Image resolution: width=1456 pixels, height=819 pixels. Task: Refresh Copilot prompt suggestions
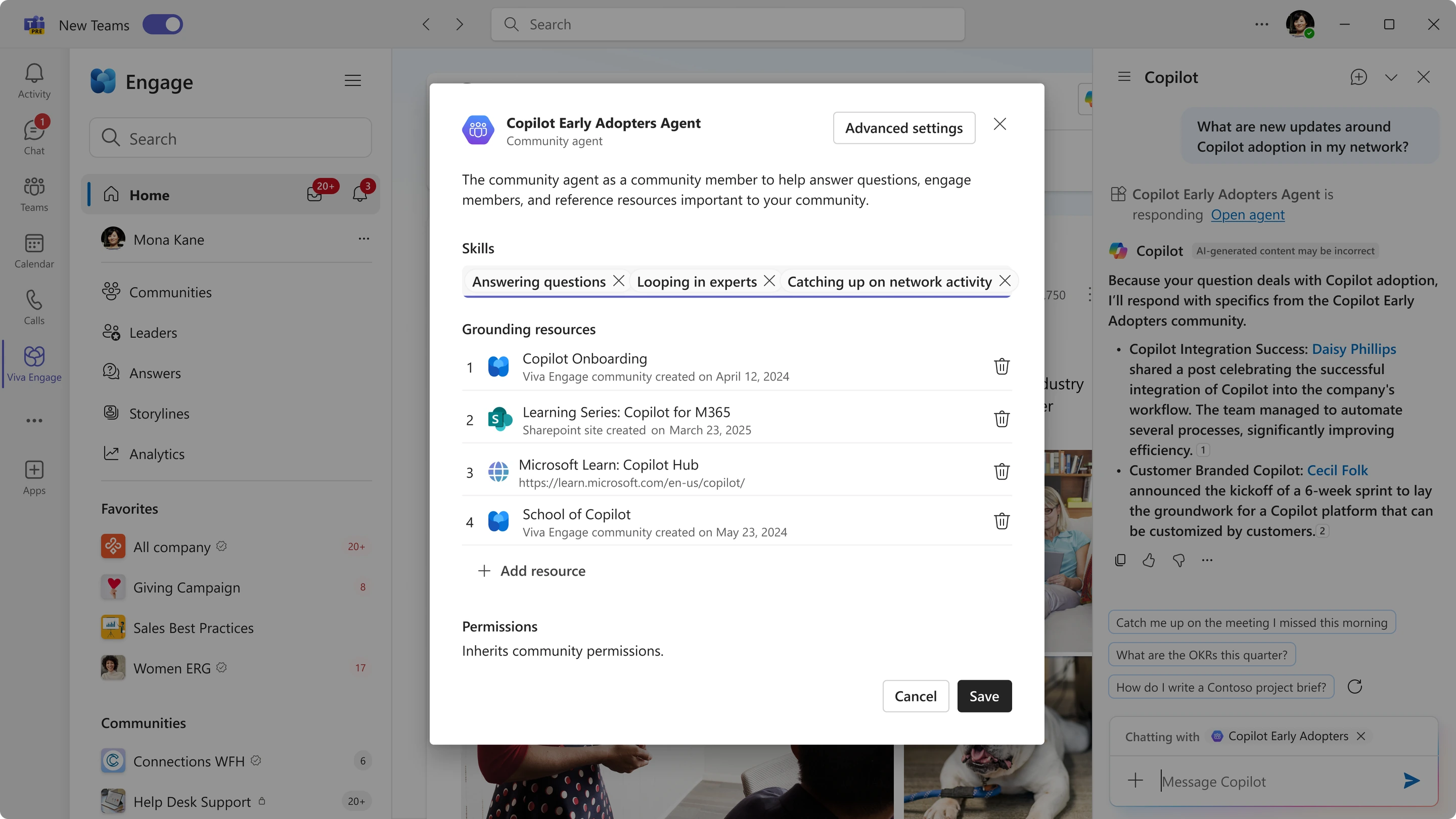pyautogui.click(x=1354, y=687)
